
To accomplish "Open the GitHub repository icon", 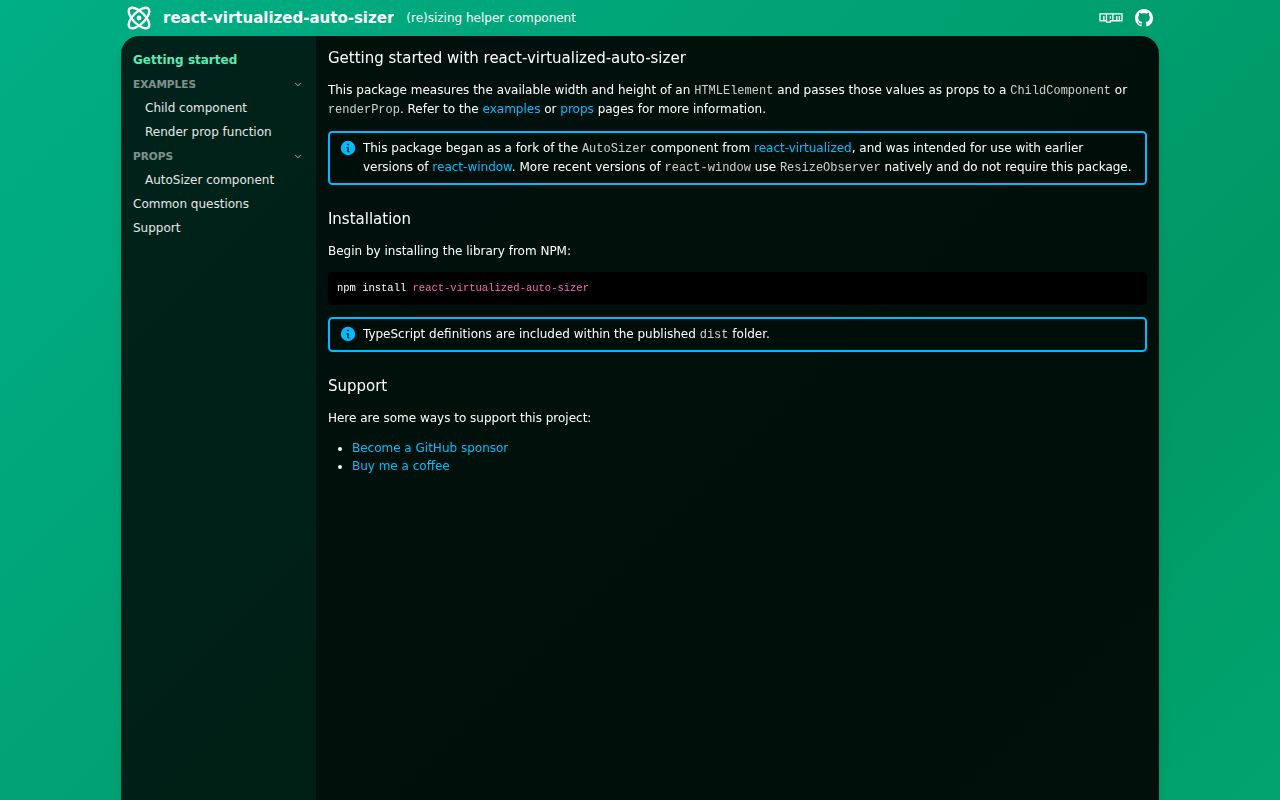I will [1144, 18].
